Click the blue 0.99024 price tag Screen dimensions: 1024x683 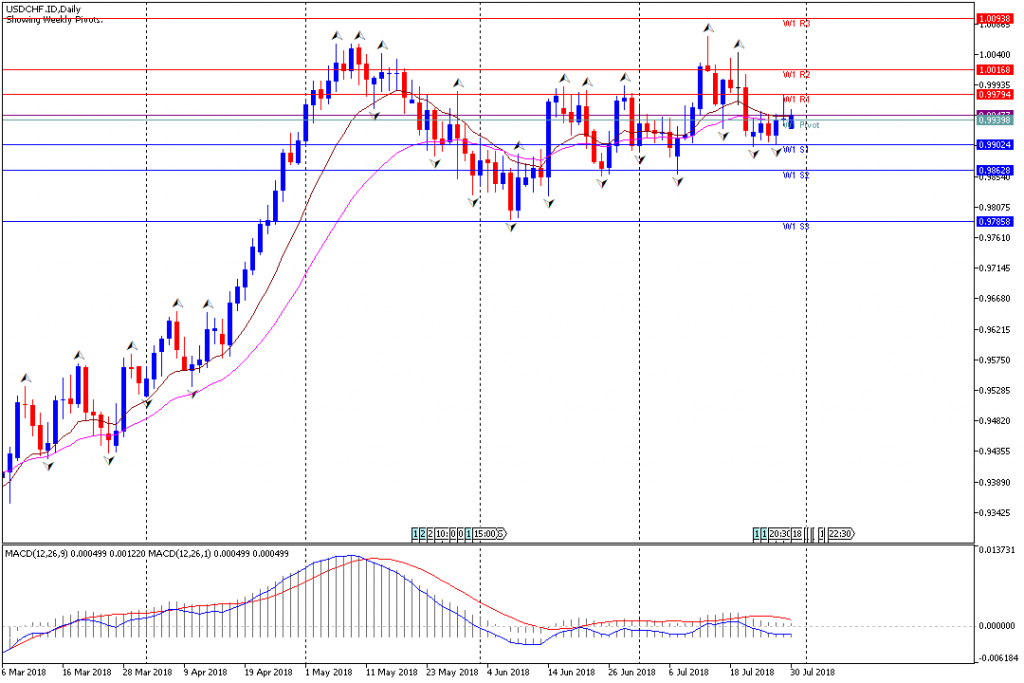[998, 145]
